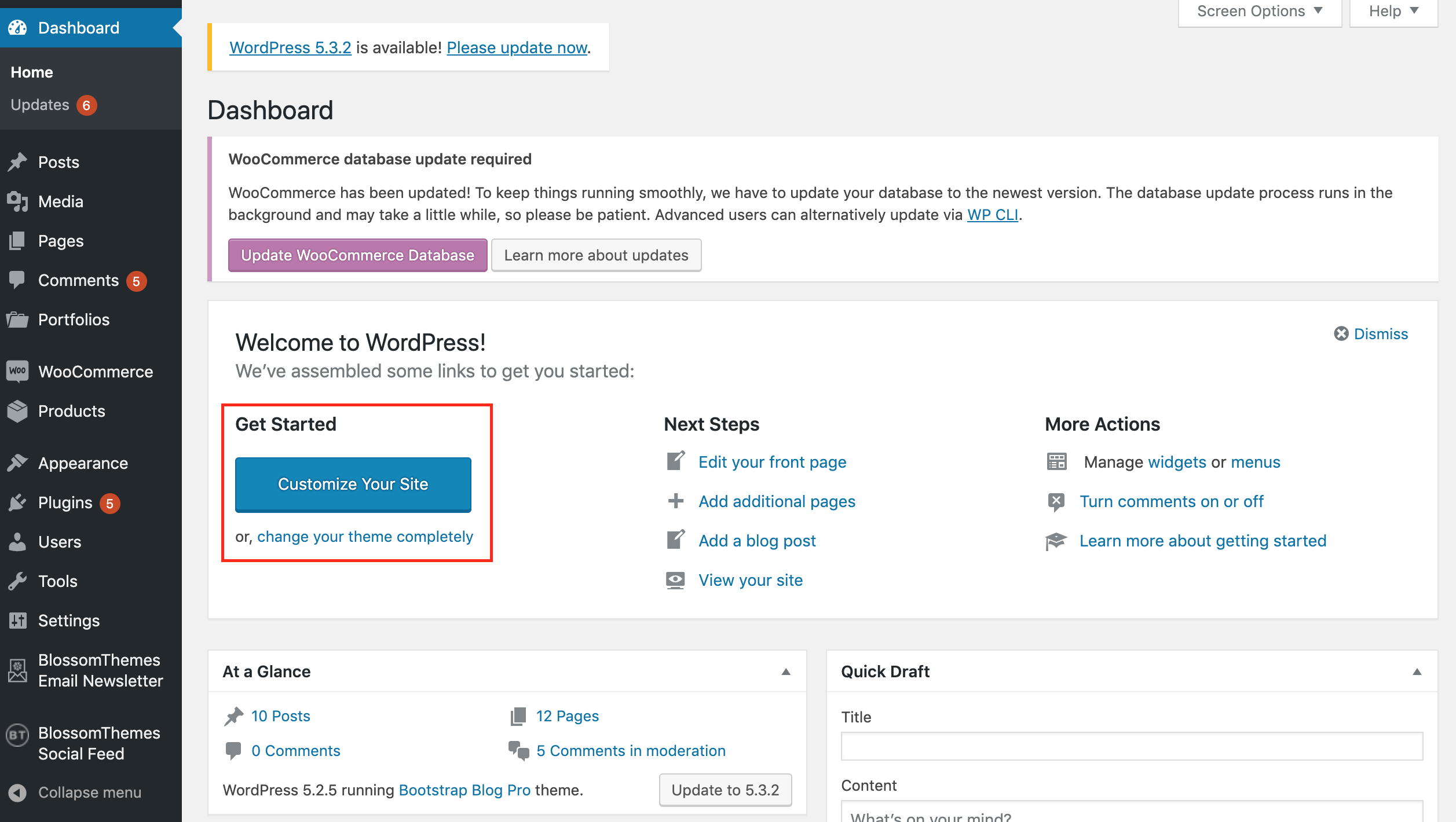Click the Plugins plug icon

pyautogui.click(x=17, y=502)
